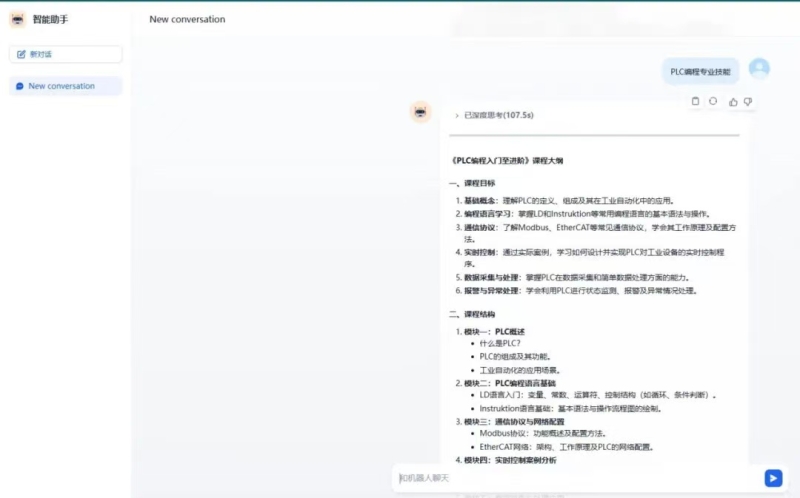800x498 pixels.
Task: Click the 《PLC编程入门至进阶》课程大纲 heading
Action: point(507,161)
